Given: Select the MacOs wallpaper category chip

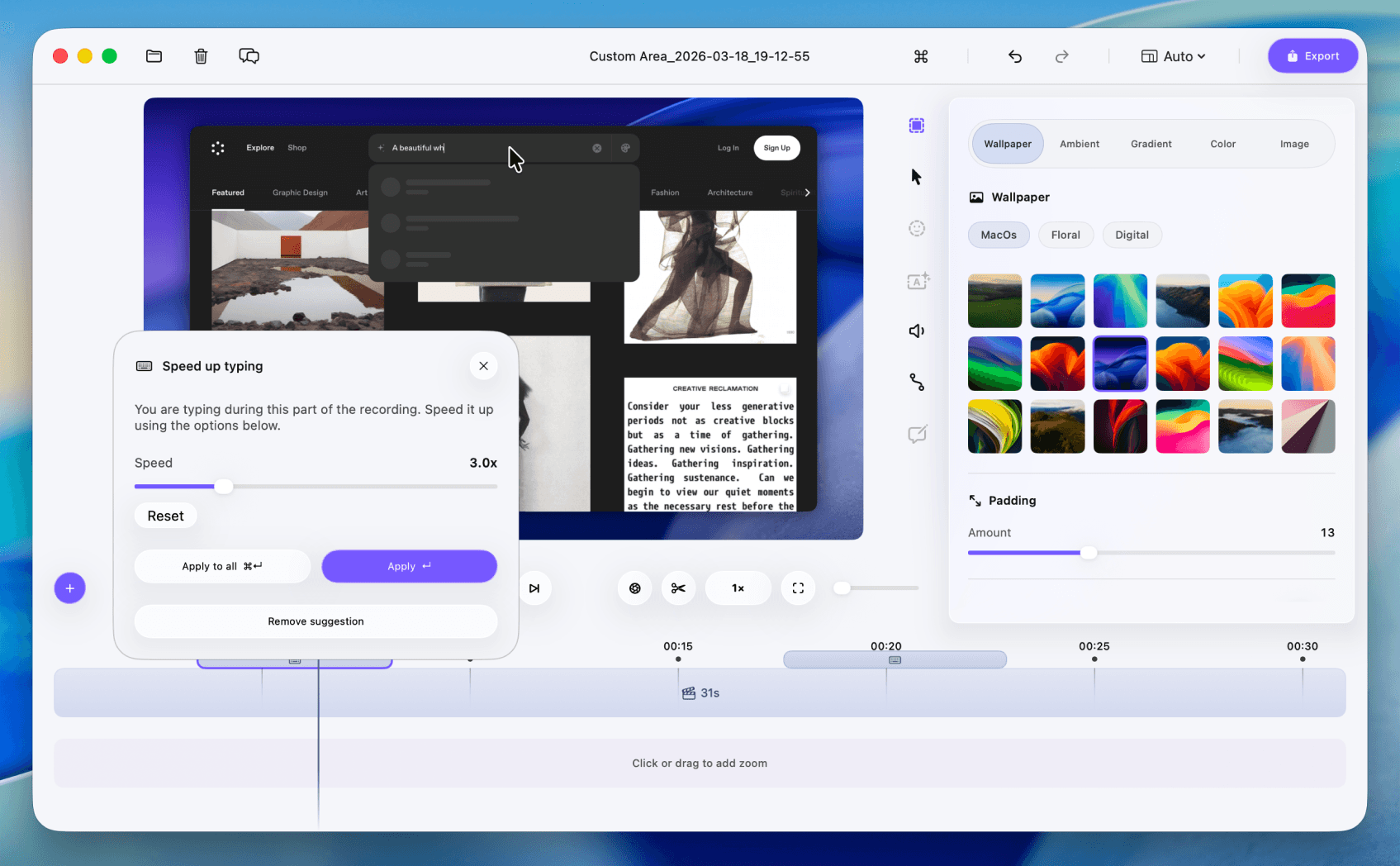Looking at the screenshot, I should pyautogui.click(x=999, y=235).
